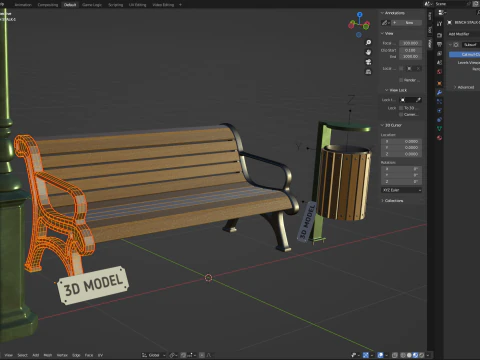Collapse the View panel section
Image resolution: width=480 pixels, height=360 pixels.
[382, 34]
